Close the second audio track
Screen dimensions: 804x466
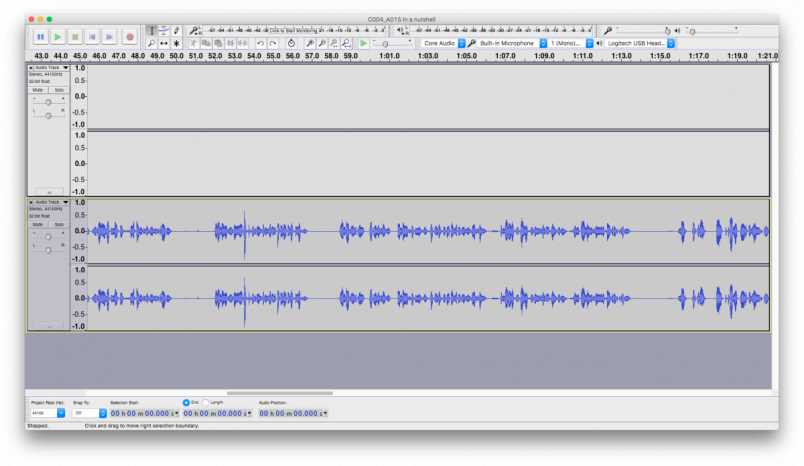point(31,202)
